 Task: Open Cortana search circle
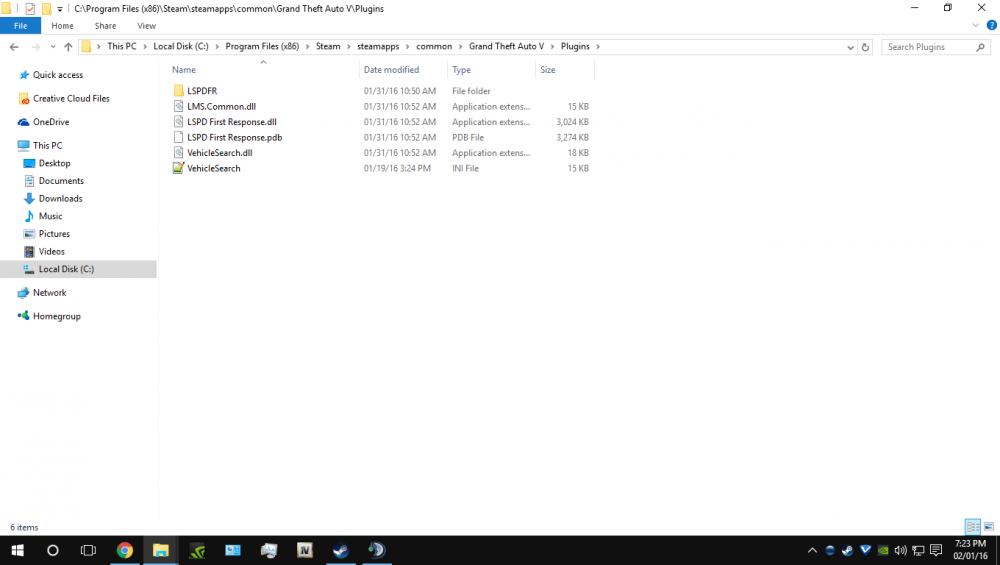(x=53, y=550)
